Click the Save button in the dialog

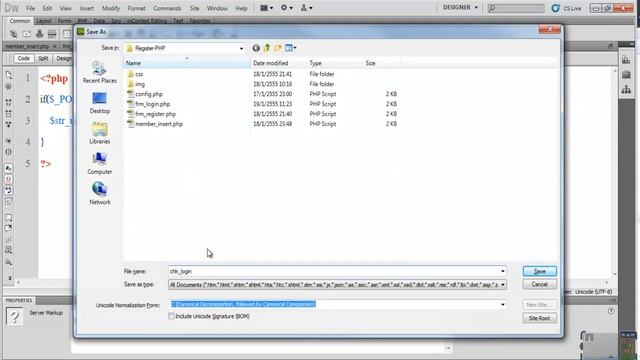click(539, 271)
